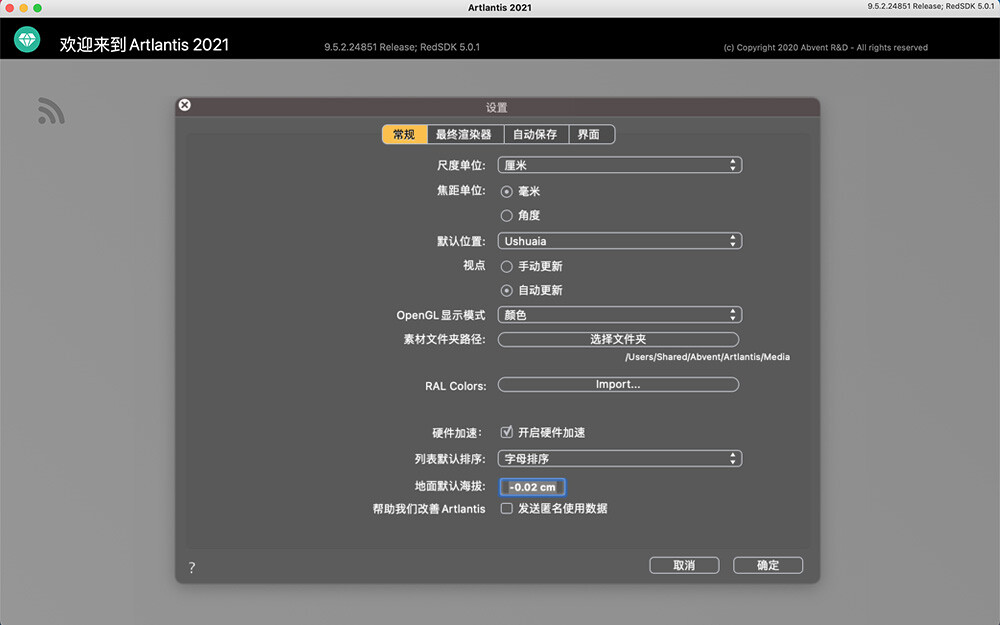Click the media path /Users/Shared/Abvent/Artlantis/Media text
Image resolution: width=1000 pixels, height=625 pixels.
[x=707, y=357]
